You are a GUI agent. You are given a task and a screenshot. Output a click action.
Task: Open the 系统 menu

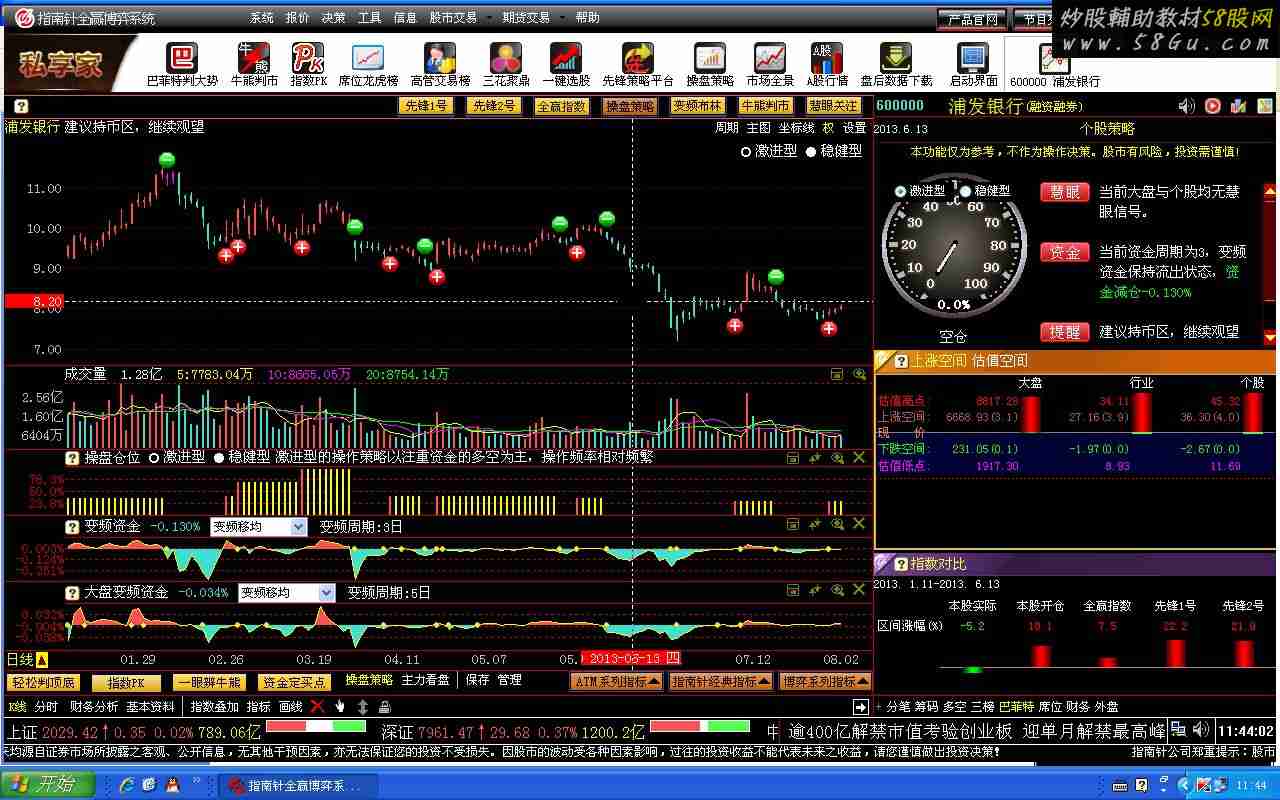tap(262, 18)
